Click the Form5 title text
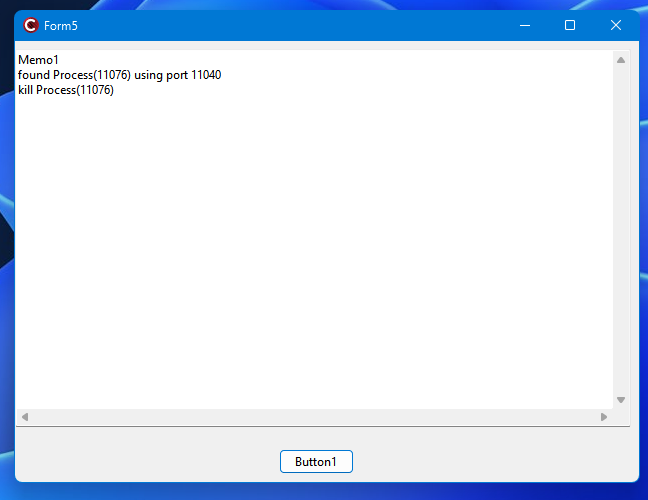This screenshot has width=648, height=500. pos(61,26)
